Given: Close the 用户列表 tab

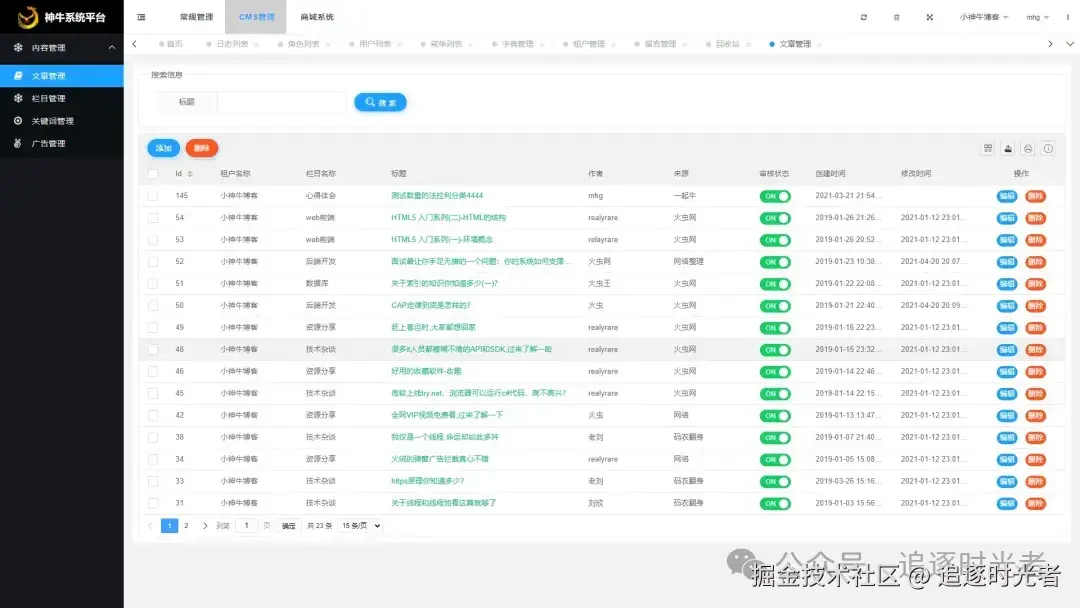Looking at the screenshot, I should coord(399,45).
